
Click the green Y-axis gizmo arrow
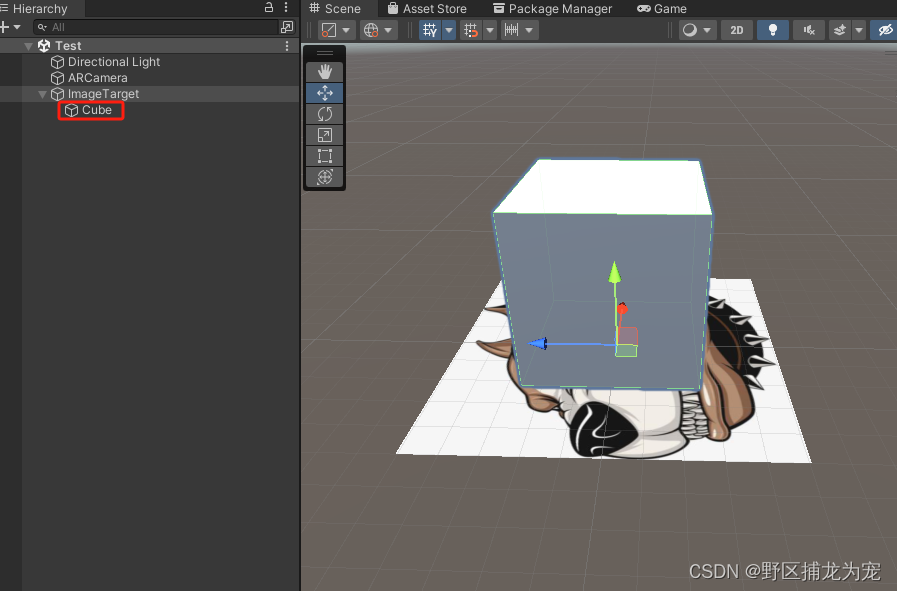point(615,272)
